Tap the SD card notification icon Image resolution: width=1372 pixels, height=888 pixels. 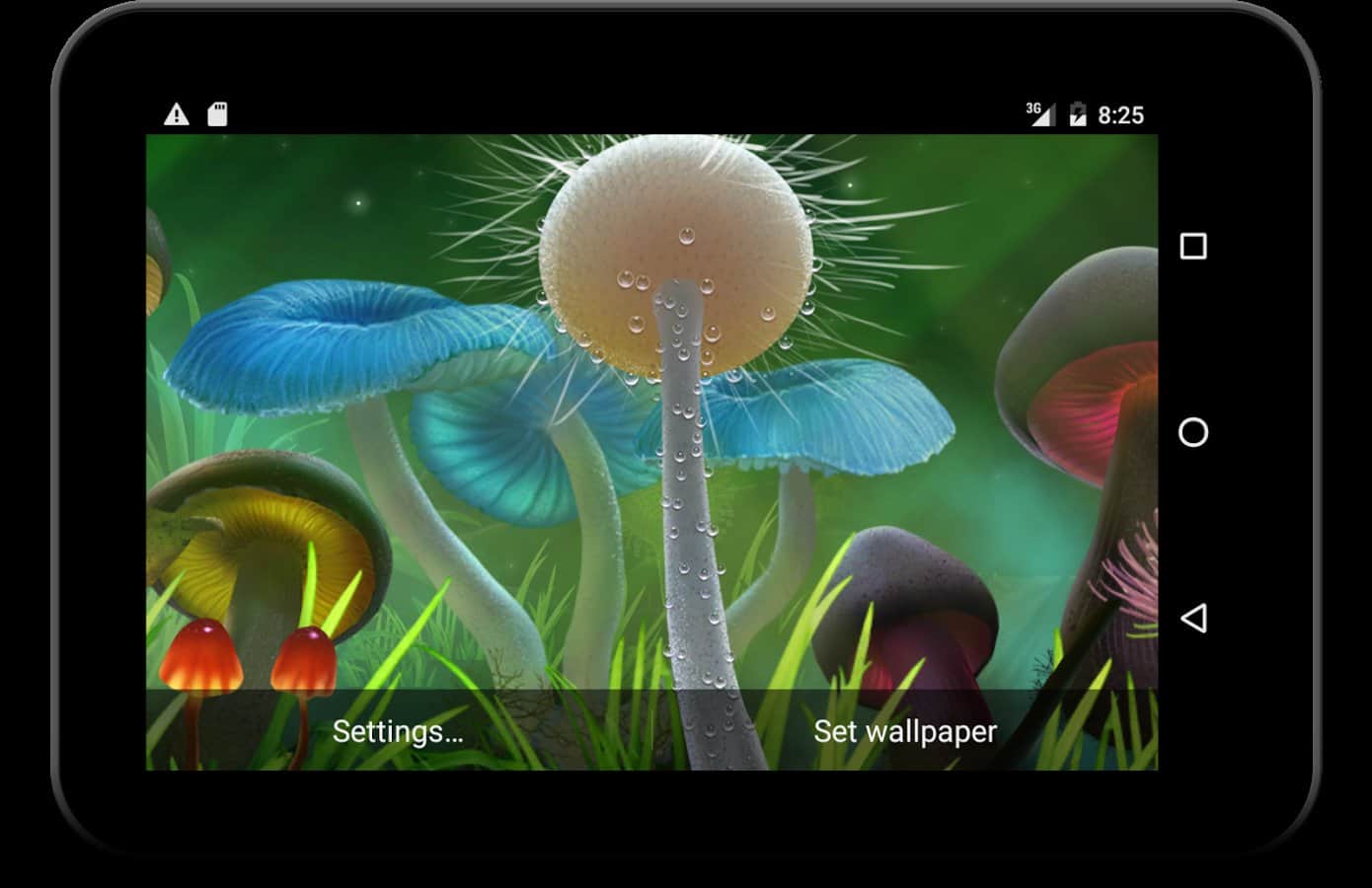[217, 114]
